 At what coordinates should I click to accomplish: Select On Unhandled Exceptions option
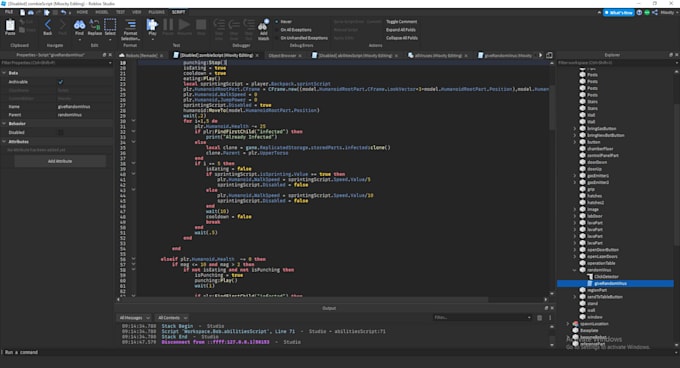click(x=302, y=38)
